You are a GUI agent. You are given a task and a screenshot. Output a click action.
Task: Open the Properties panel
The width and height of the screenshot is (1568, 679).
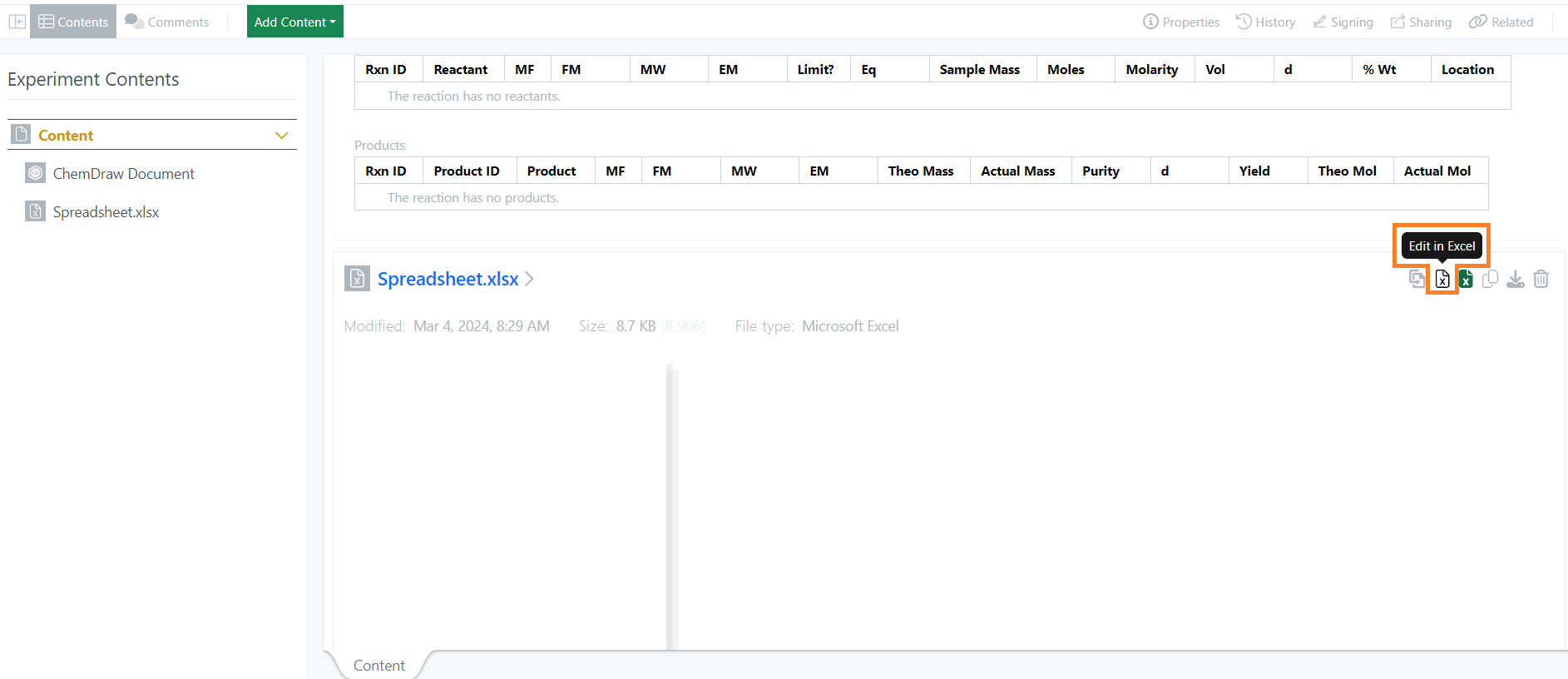click(x=1181, y=22)
